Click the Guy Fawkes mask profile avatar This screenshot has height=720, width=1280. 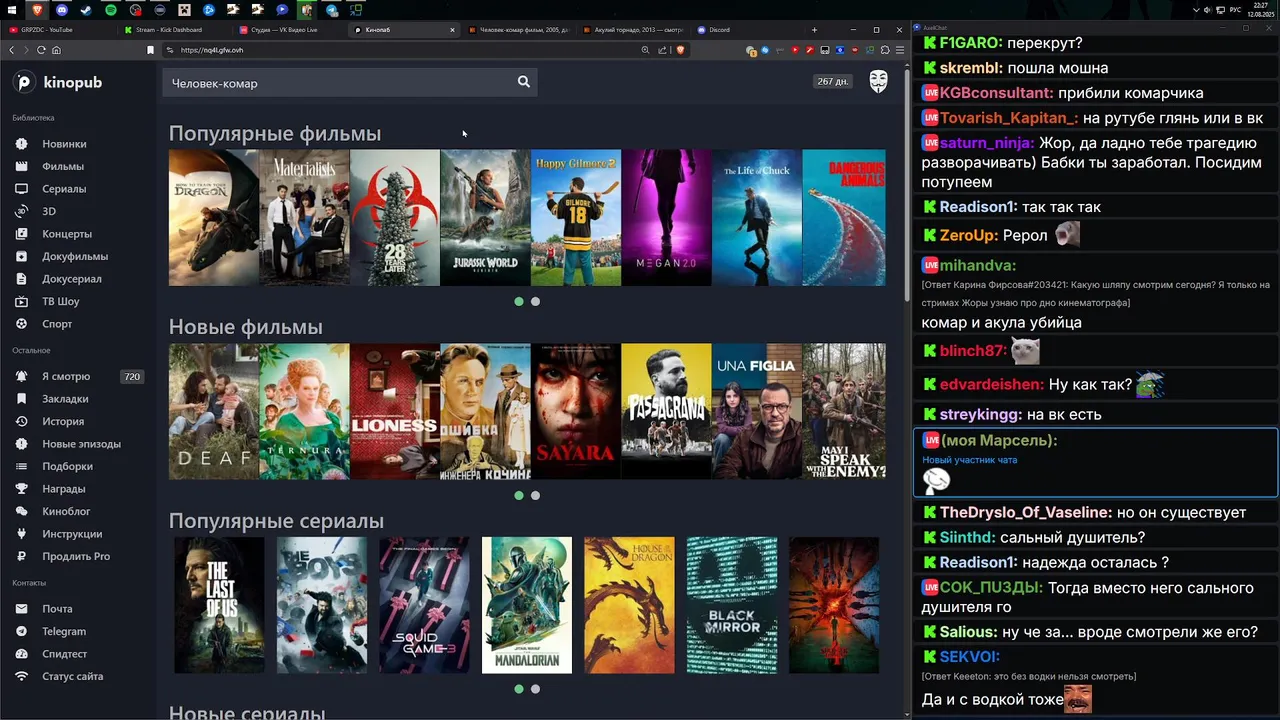(x=878, y=82)
